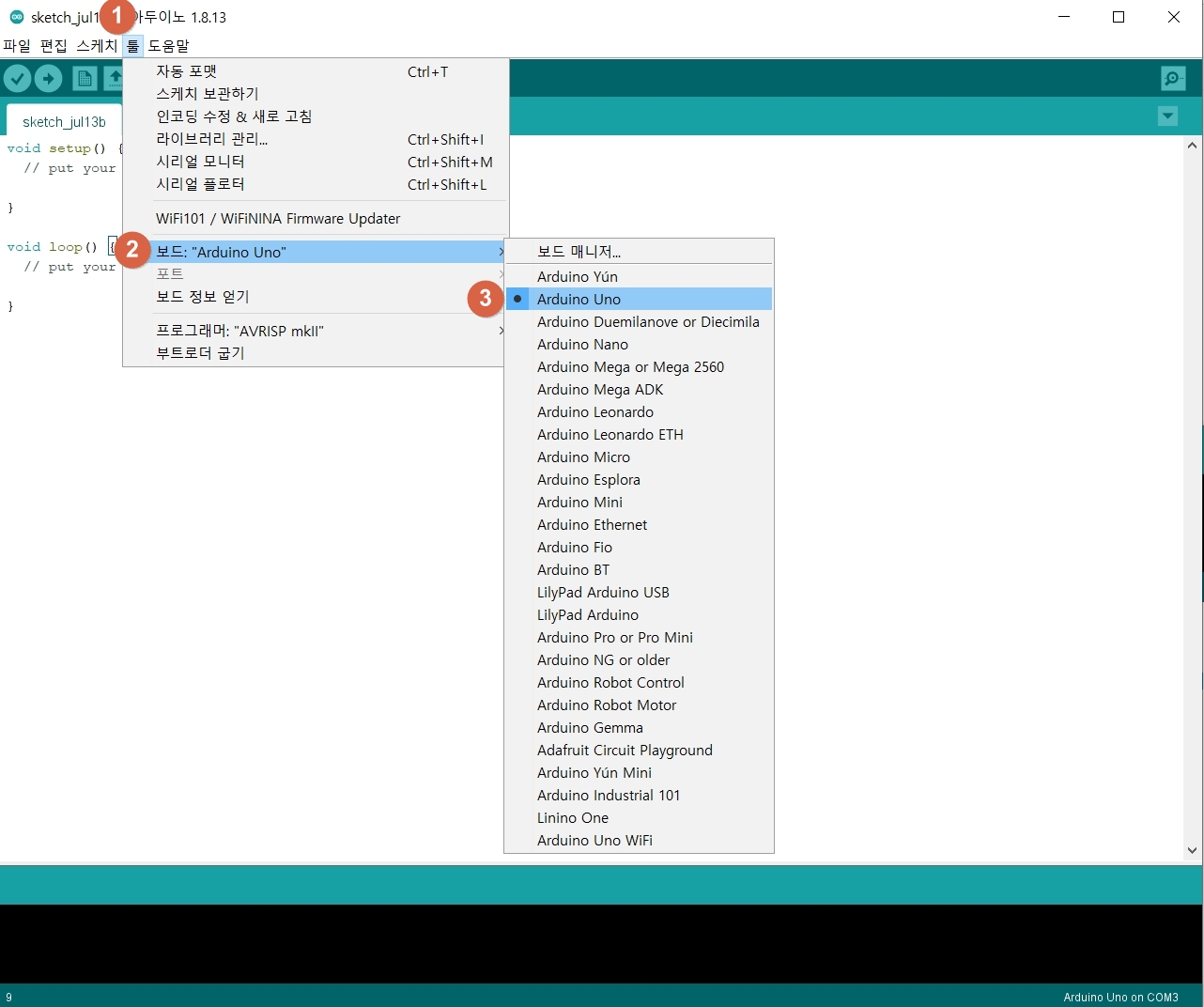
Task: Click the void loop() code line
Action: [x=60, y=247]
